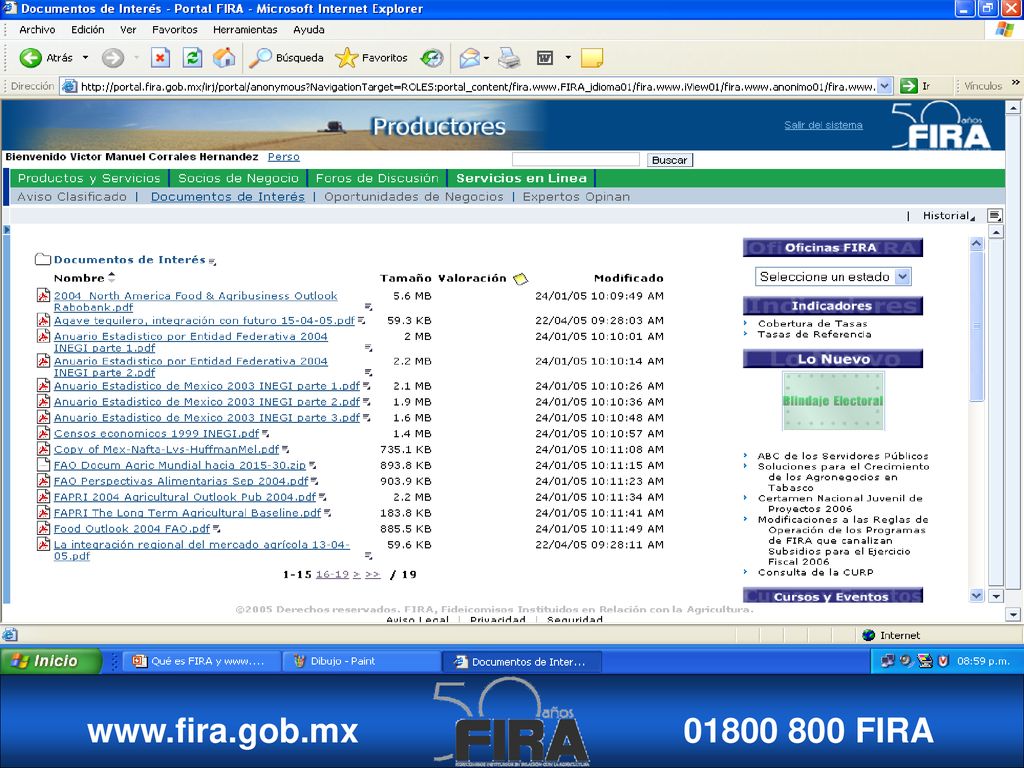Image resolution: width=1024 pixels, height=768 pixels.
Task: Open the Favoritos menu in menu bar
Action: 174,30
